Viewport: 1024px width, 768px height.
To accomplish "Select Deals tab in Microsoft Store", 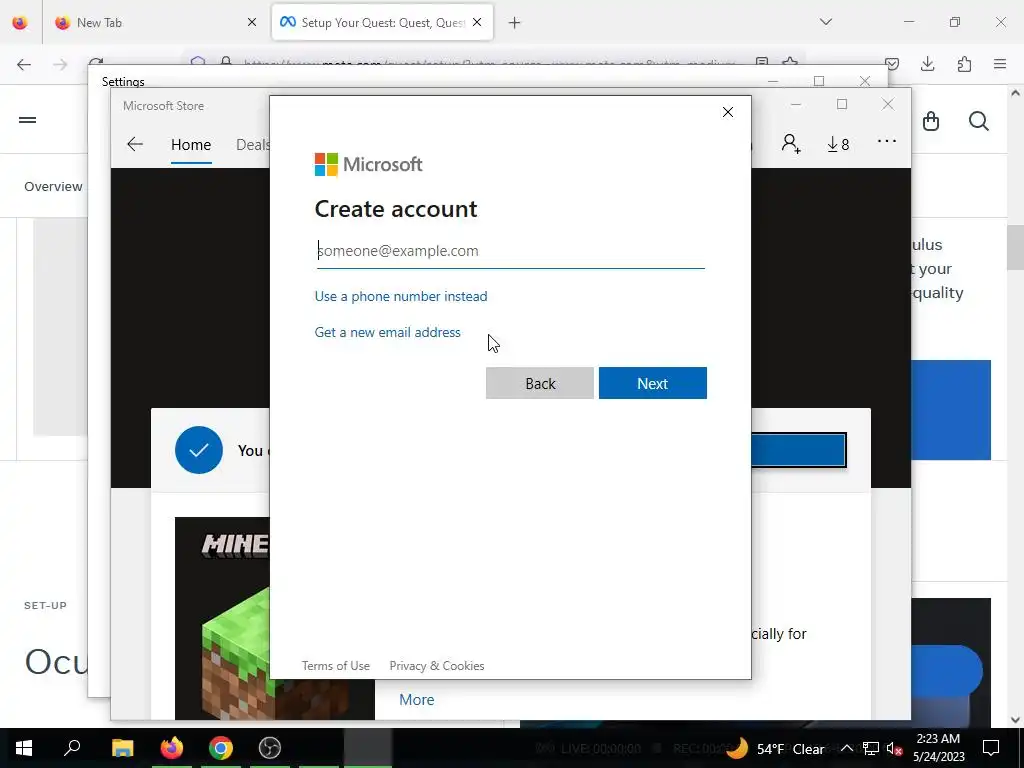I will pyautogui.click(x=252, y=144).
